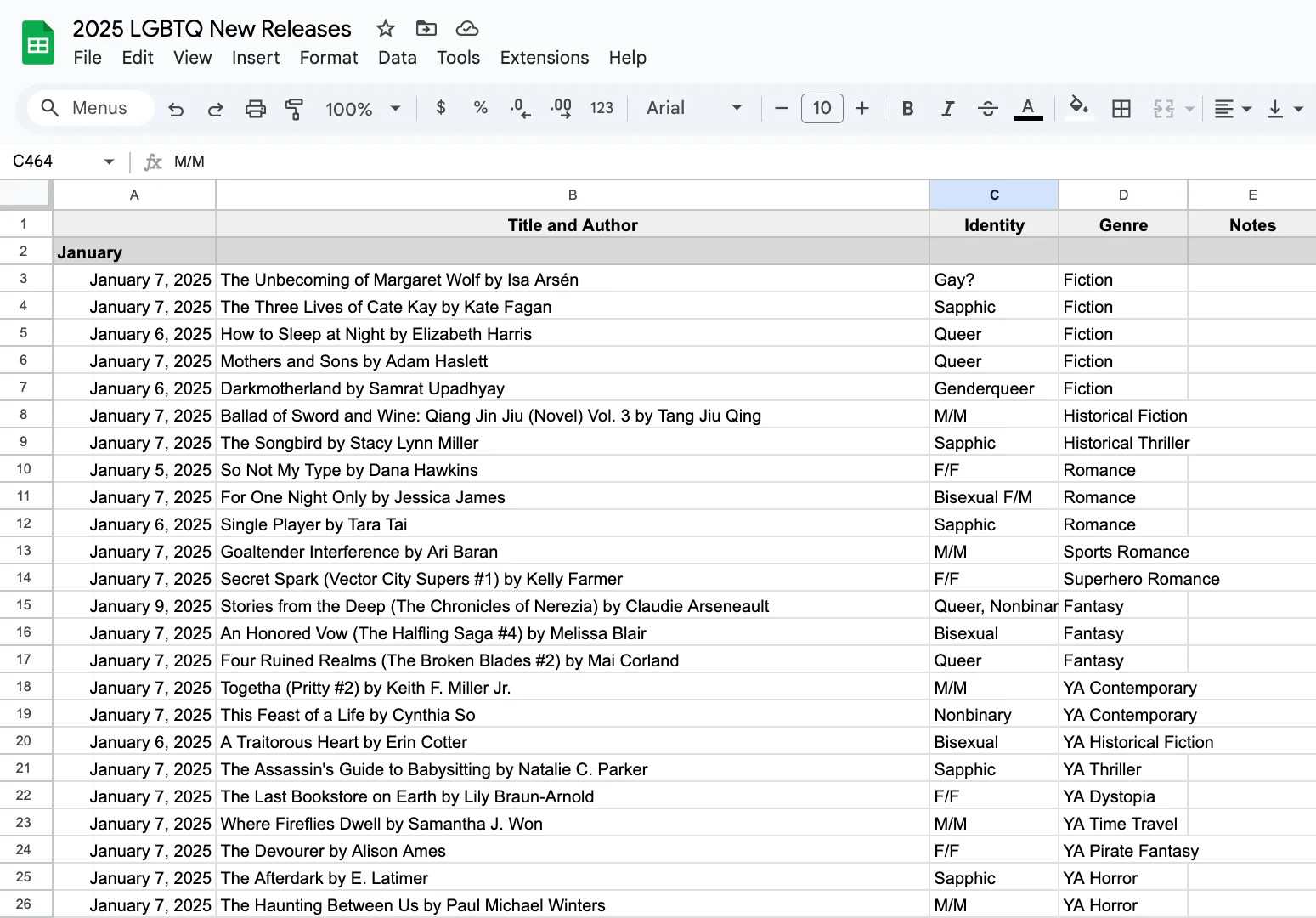Click the Select all corner box

[25, 194]
